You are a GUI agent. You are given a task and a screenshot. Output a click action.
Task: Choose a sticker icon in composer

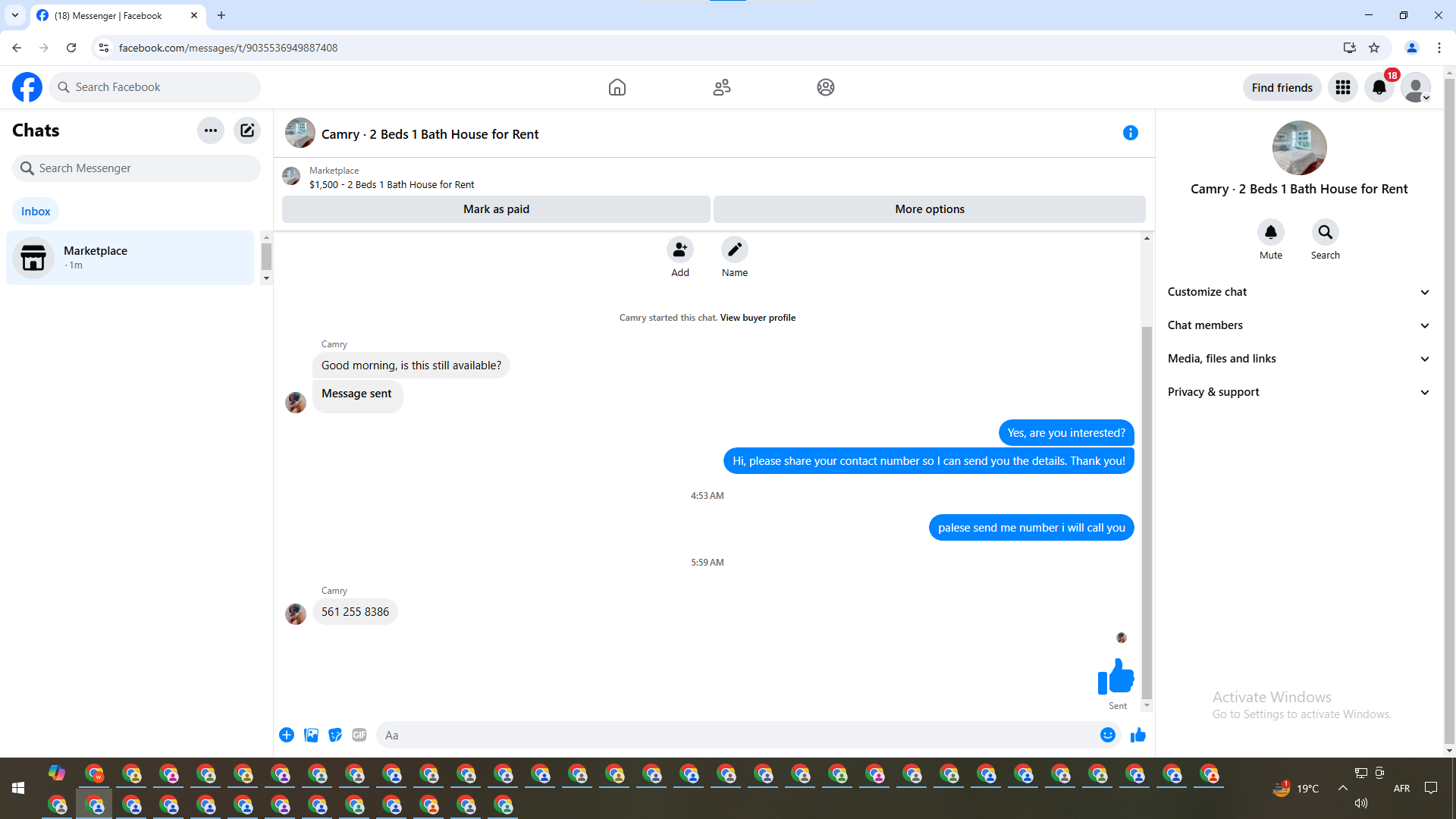[335, 735]
